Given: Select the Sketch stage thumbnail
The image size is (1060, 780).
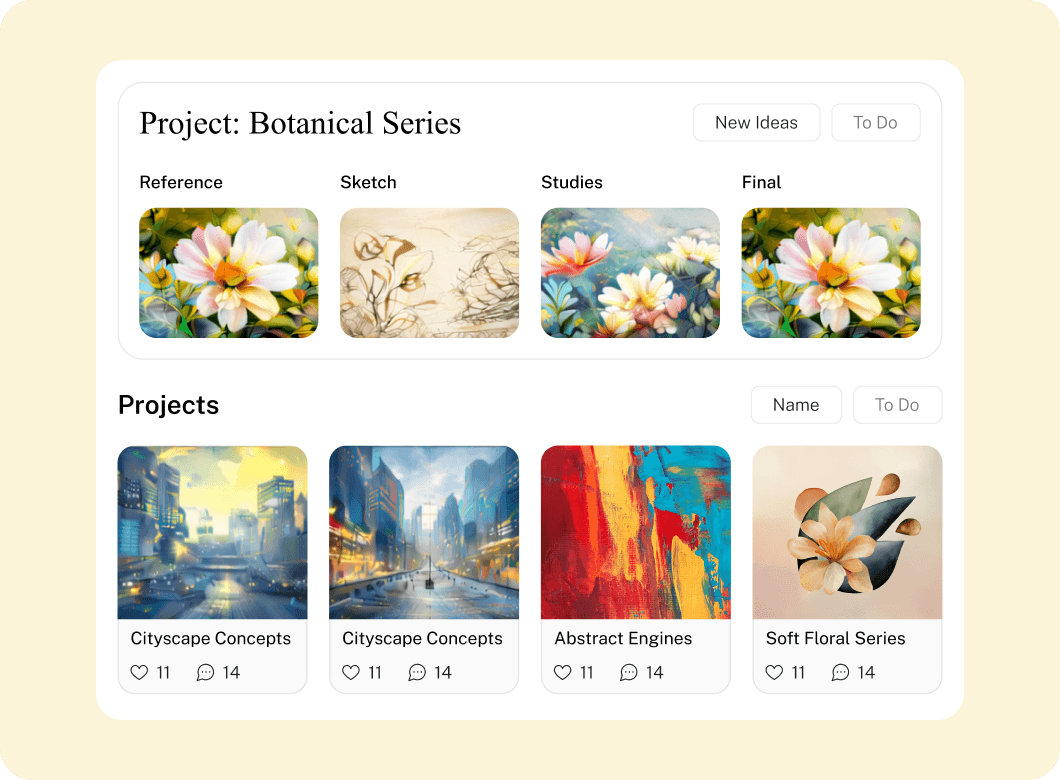Looking at the screenshot, I should (x=429, y=273).
